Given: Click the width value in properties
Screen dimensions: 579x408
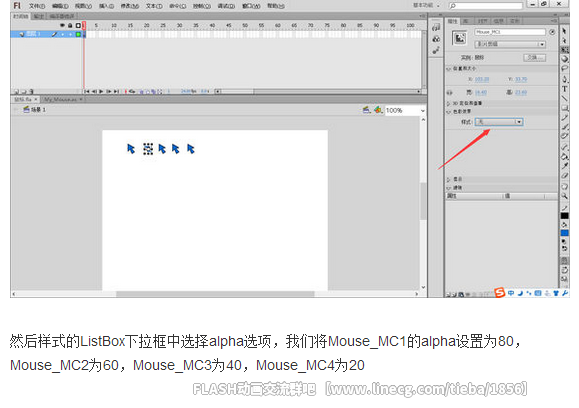Looking at the screenshot, I should [481, 92].
